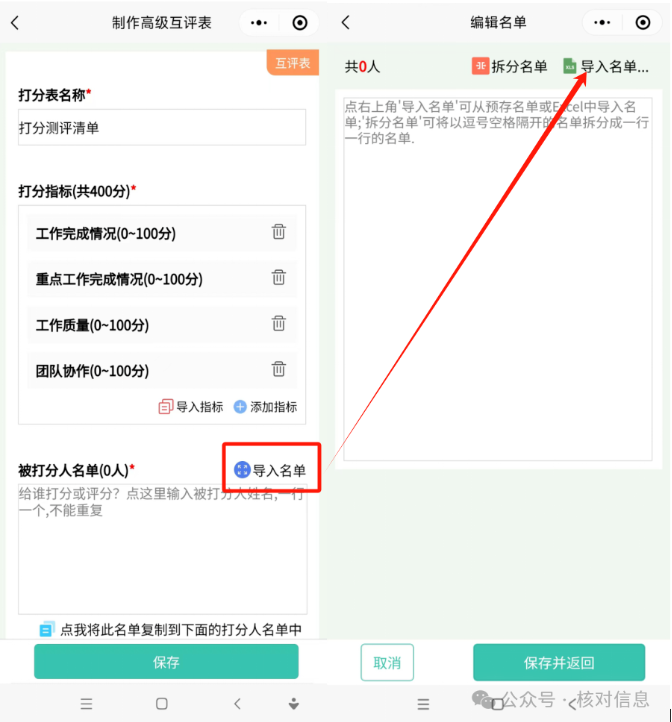The height and width of the screenshot is (722, 672).
Task: Remove 工作质量 indicator using trash icon
Action: pos(278,323)
